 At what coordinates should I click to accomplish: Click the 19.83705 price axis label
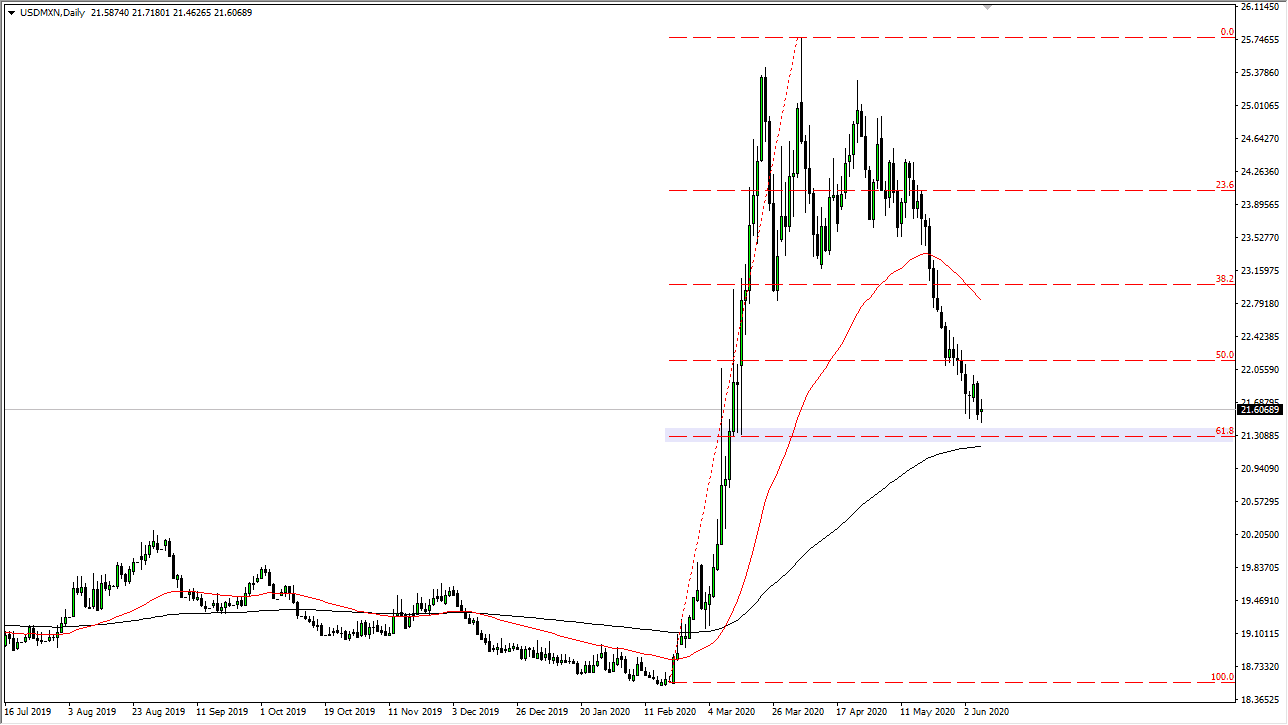1259,568
